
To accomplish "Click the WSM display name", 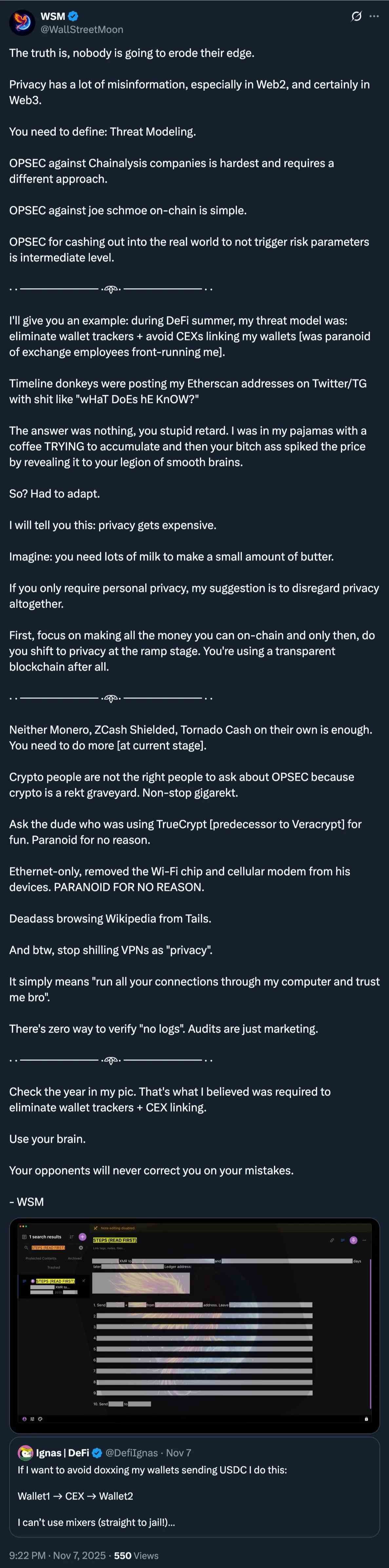I will [x=52, y=16].
